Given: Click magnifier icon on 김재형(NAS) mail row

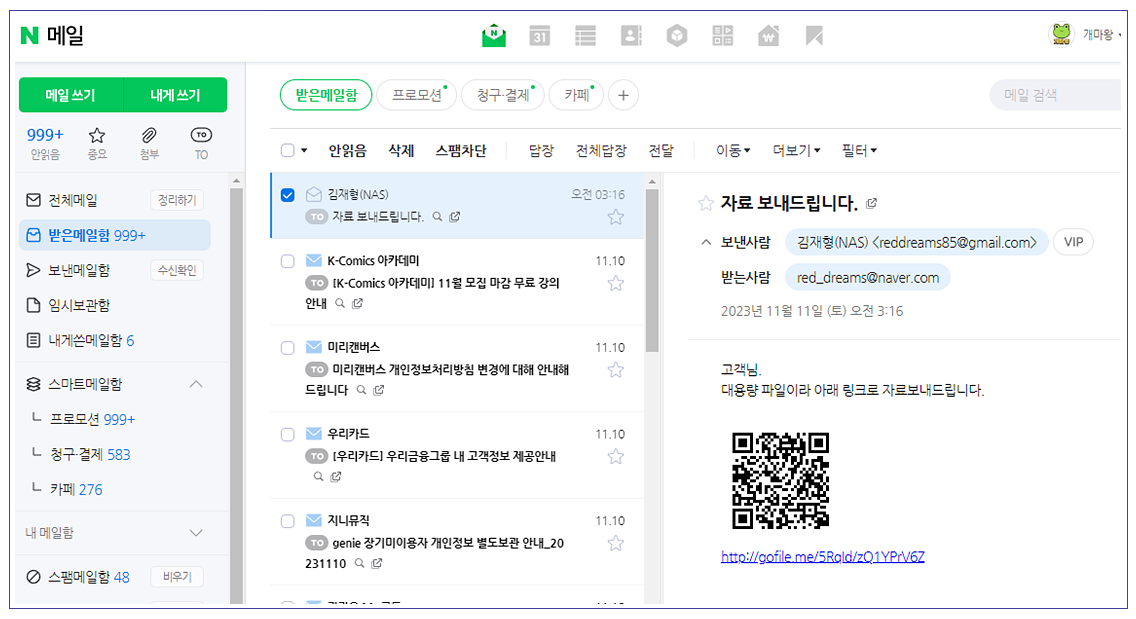Looking at the screenshot, I should [438, 217].
